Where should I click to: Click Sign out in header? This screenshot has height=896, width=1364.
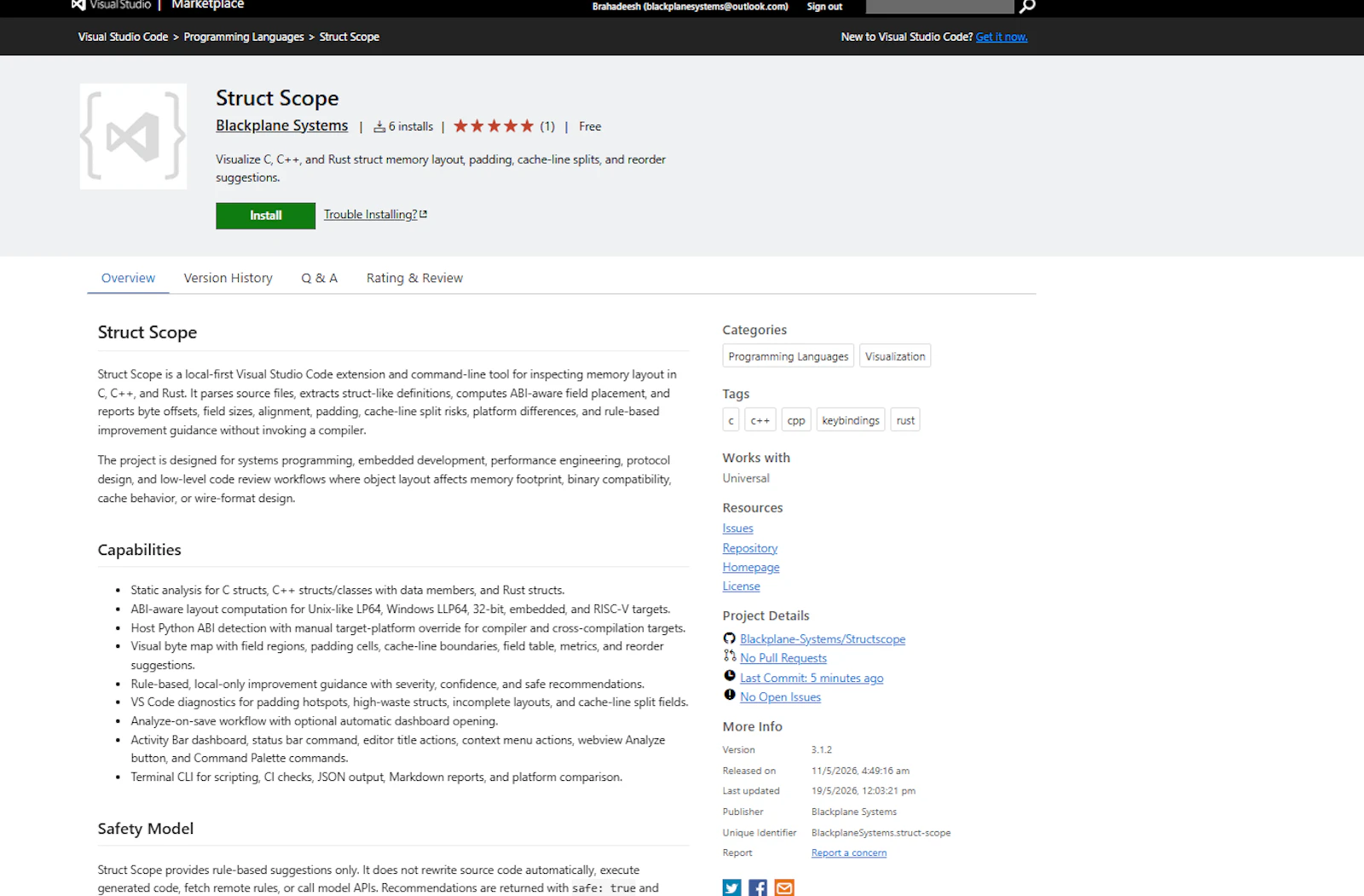pyautogui.click(x=824, y=7)
